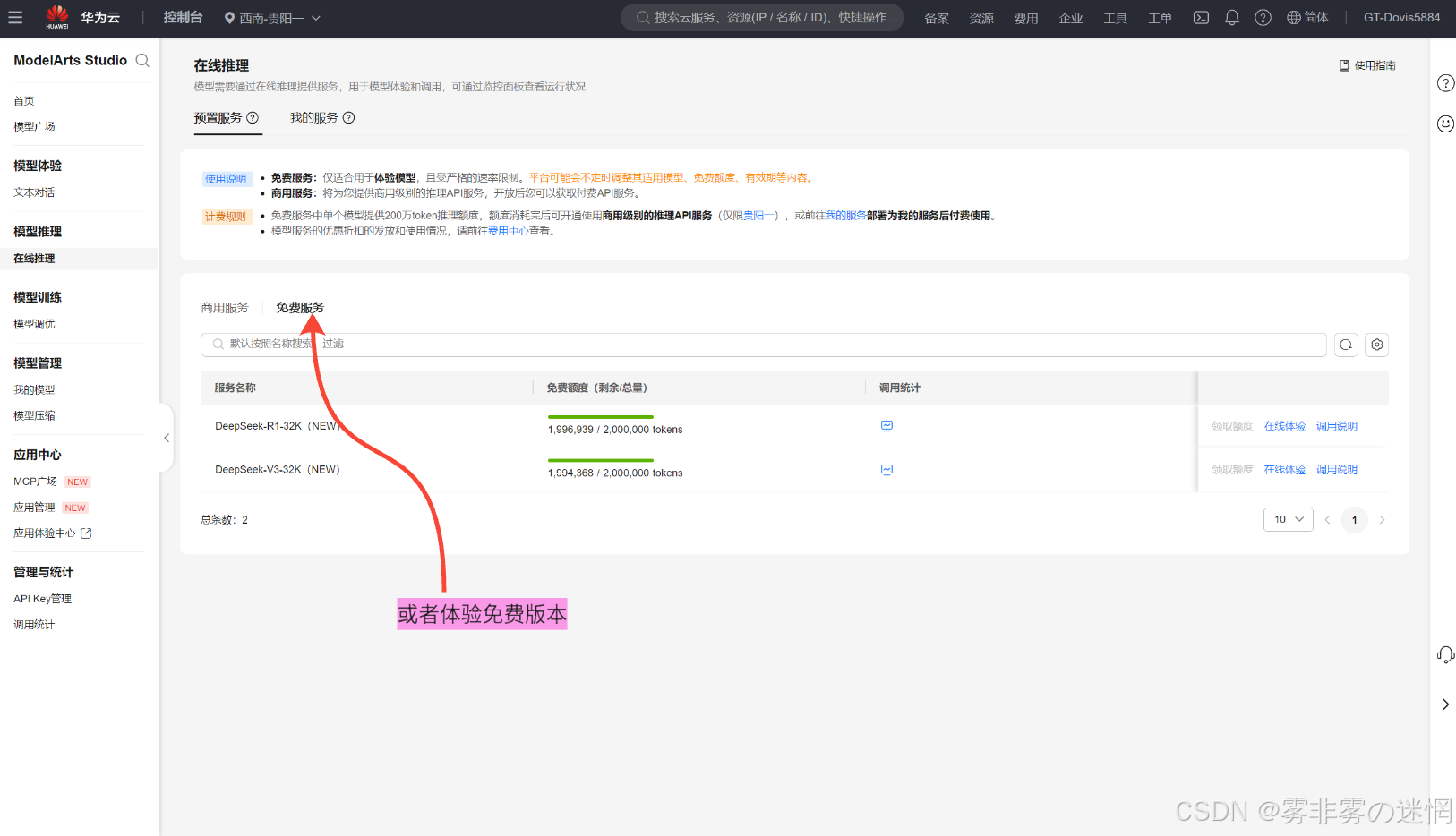Open 我的服务 link in billing rules
Screen dimensions: 1456x836
click(846, 216)
